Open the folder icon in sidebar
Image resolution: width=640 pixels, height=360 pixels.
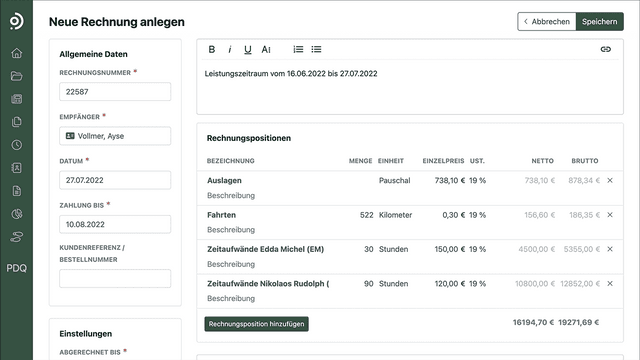point(16,76)
